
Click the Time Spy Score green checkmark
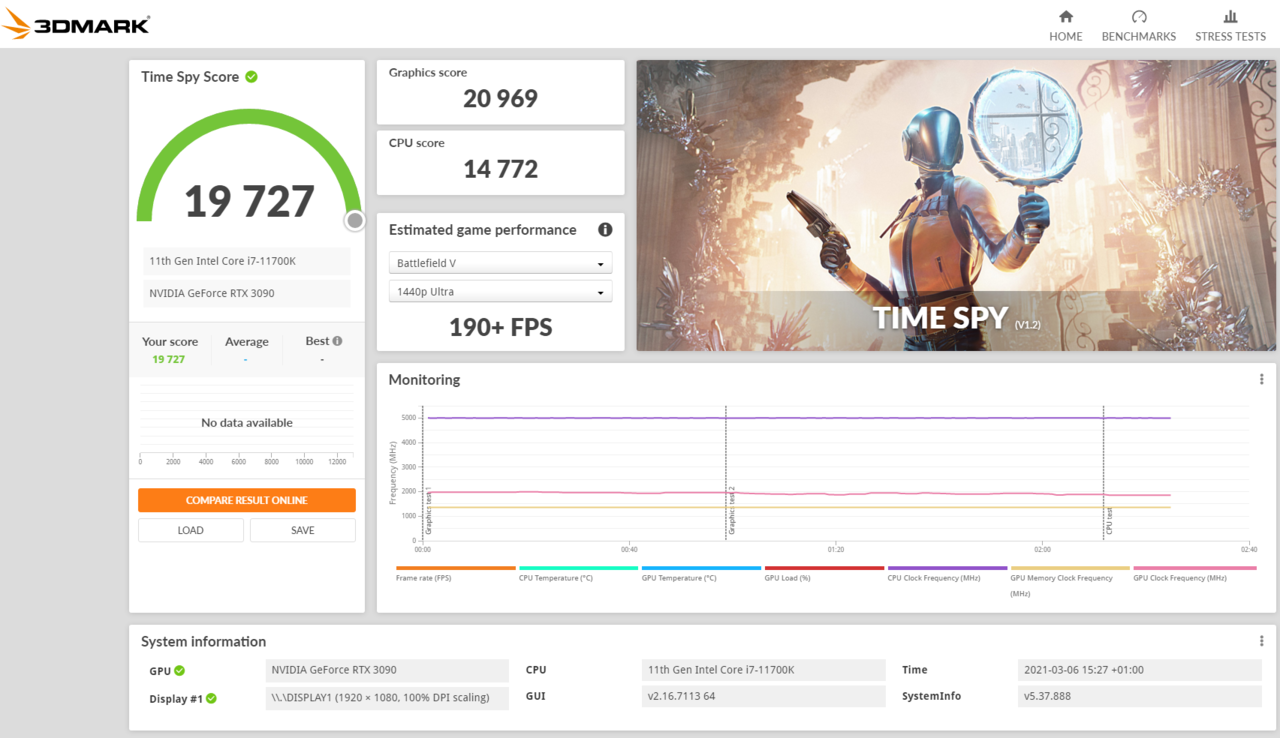[252, 76]
